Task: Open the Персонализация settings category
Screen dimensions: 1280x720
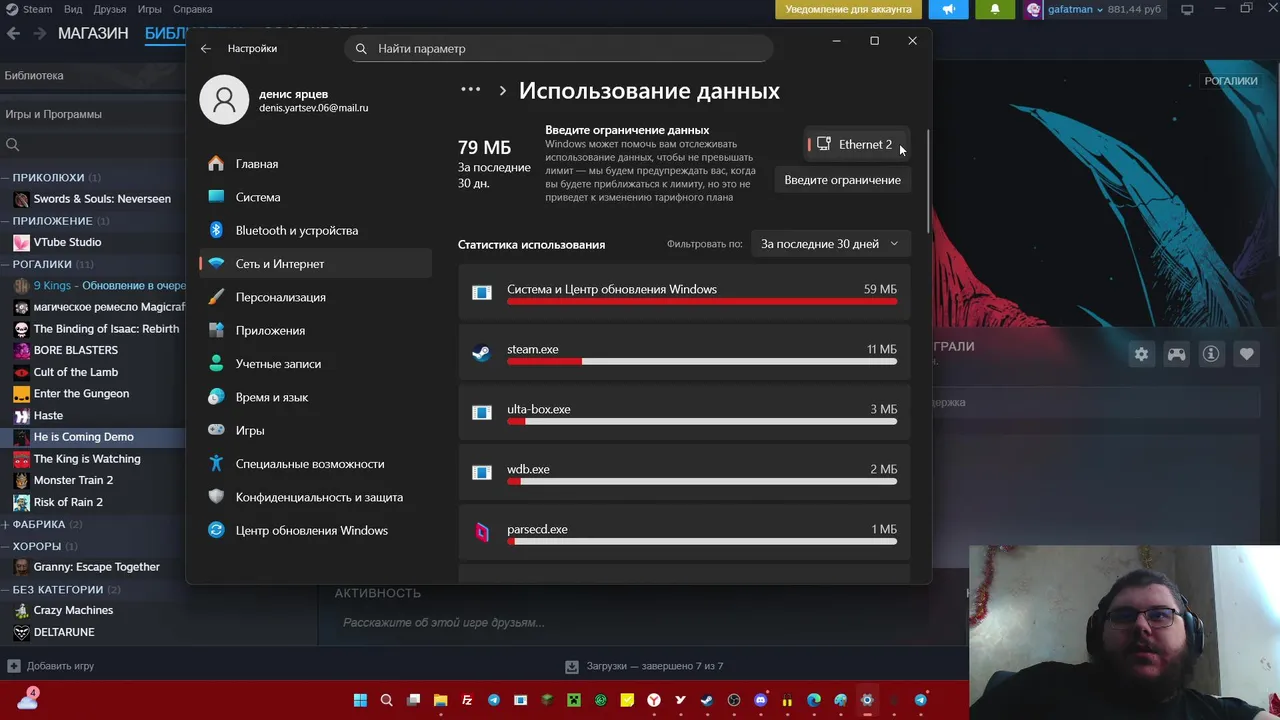Action: click(x=315, y=297)
